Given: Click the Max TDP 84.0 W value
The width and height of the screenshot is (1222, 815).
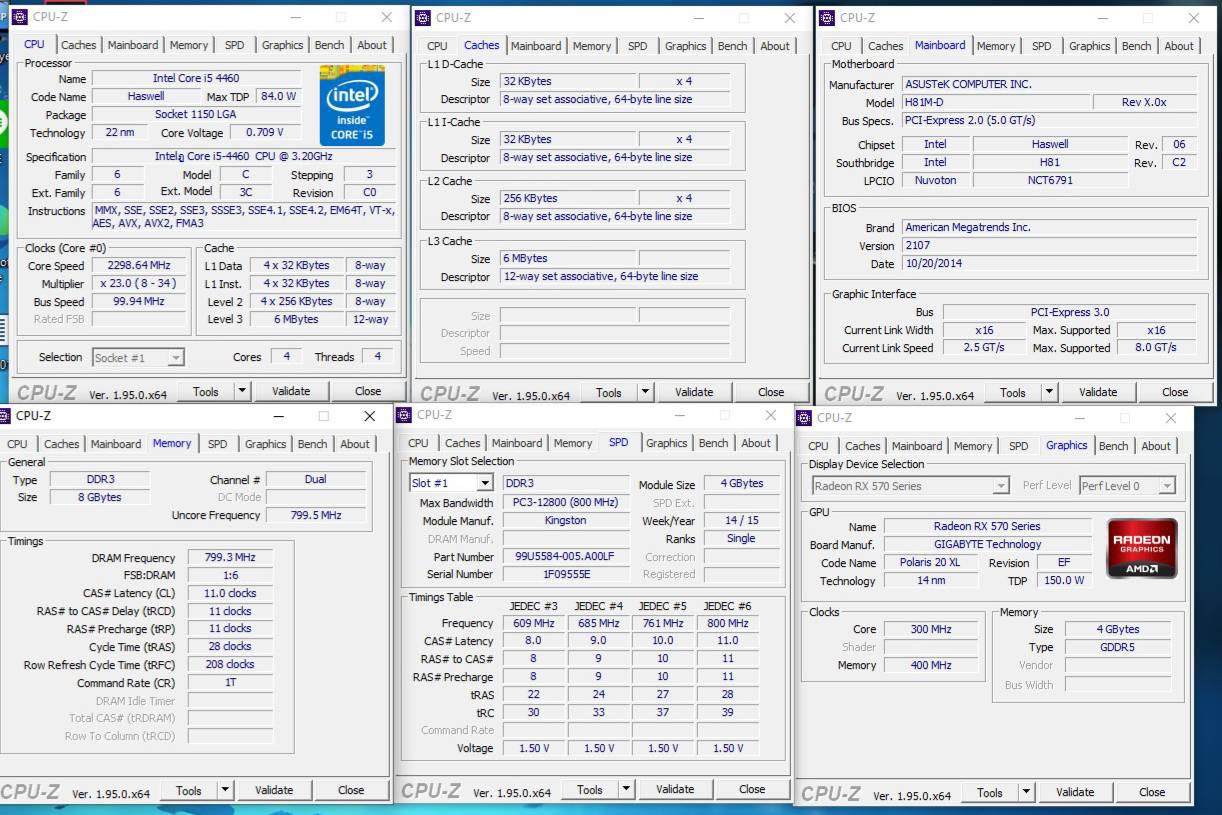Looking at the screenshot, I should [x=278, y=96].
